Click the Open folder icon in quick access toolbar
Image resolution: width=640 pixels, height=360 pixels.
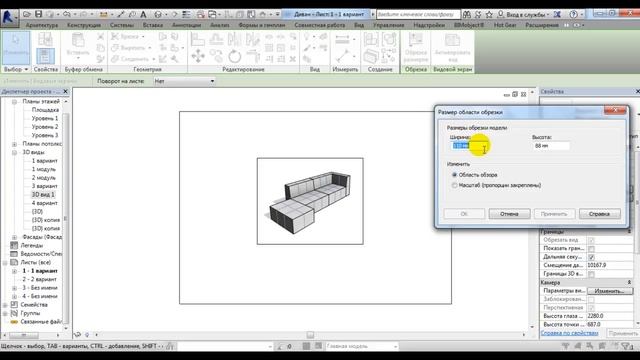[27, 14]
